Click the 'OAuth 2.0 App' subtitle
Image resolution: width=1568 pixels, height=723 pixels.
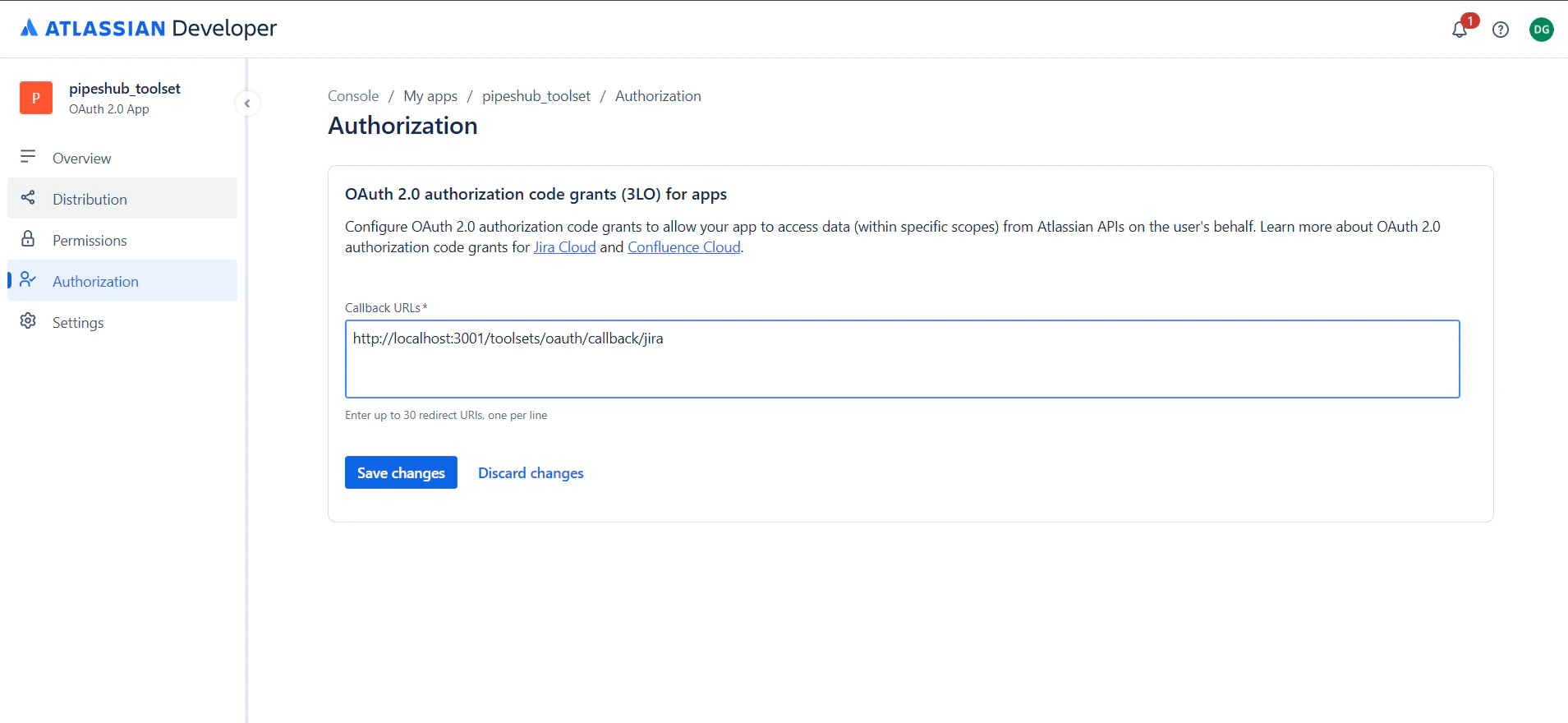click(109, 109)
